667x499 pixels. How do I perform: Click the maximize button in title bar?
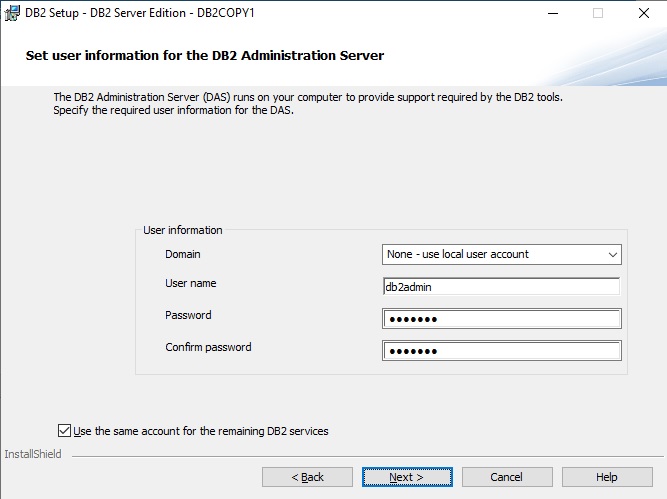[598, 13]
